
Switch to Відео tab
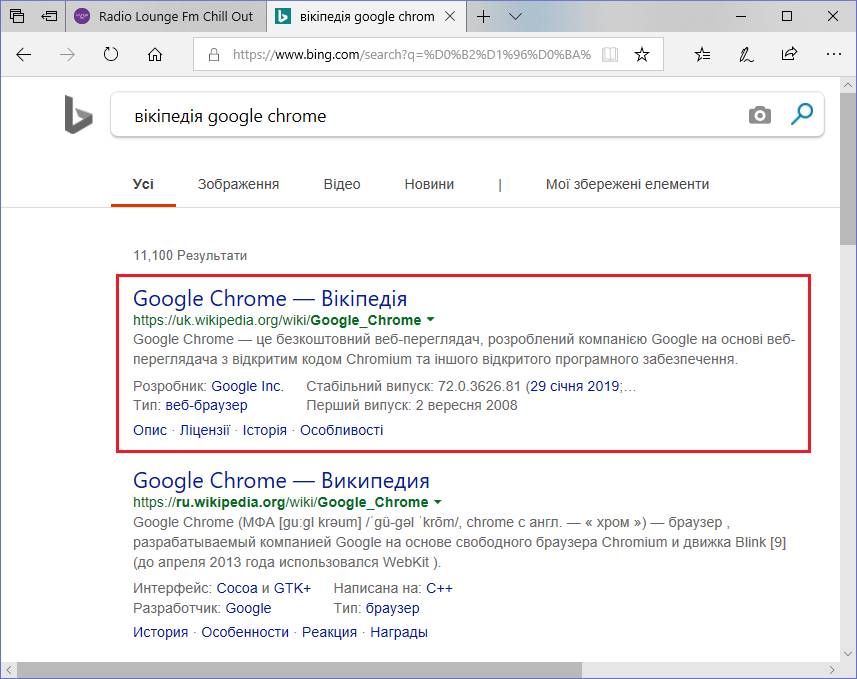pyautogui.click(x=342, y=184)
